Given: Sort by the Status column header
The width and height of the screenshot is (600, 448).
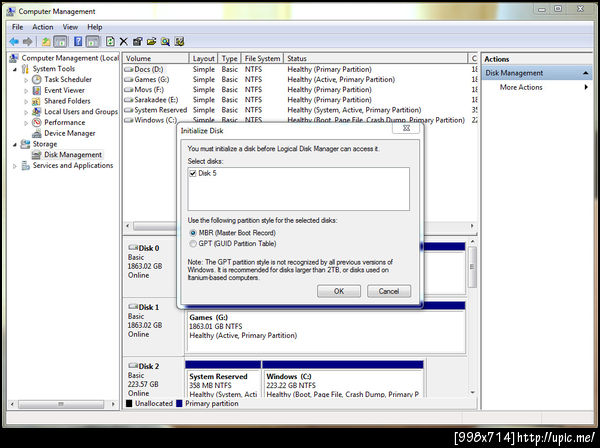Looking at the screenshot, I should click(x=376, y=59).
